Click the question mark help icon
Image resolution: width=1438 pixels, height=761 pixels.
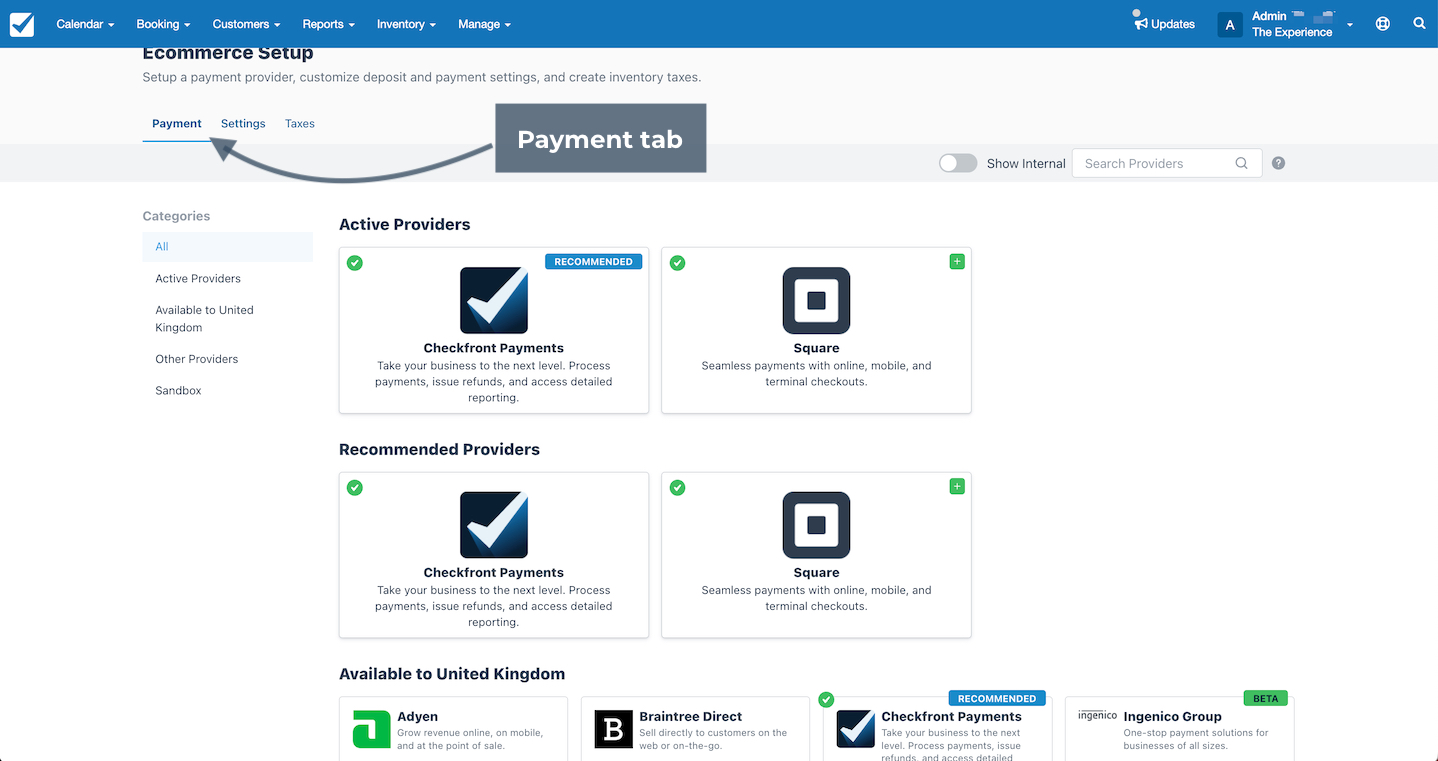(x=1278, y=163)
